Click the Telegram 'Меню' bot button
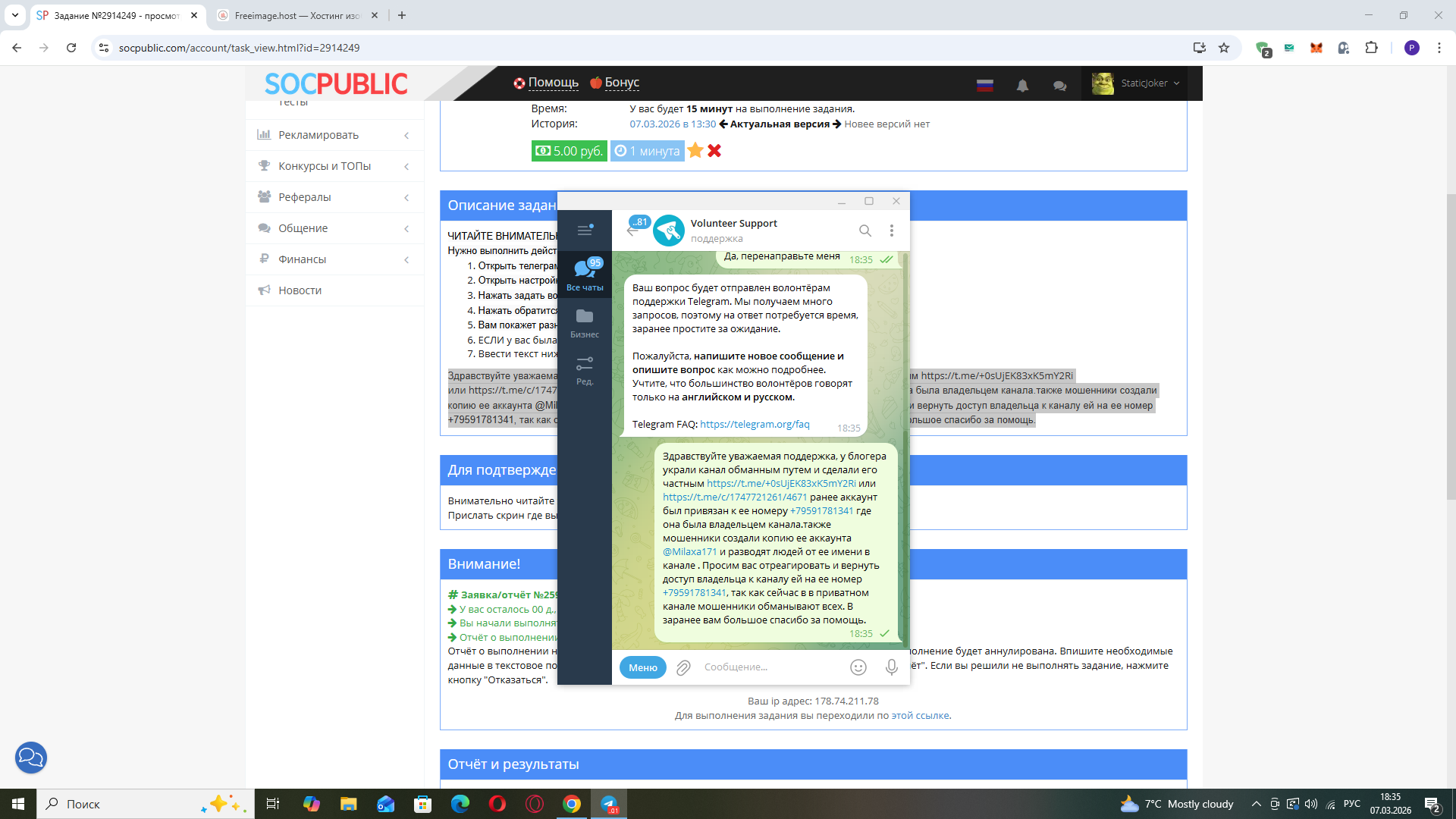This screenshot has height=819, width=1456. point(643,667)
